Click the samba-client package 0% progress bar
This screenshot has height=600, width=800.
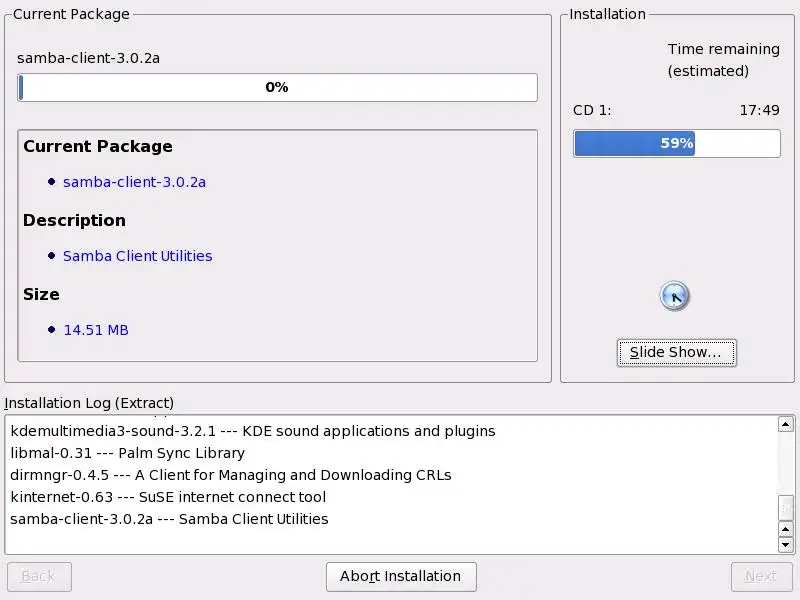(x=277, y=87)
